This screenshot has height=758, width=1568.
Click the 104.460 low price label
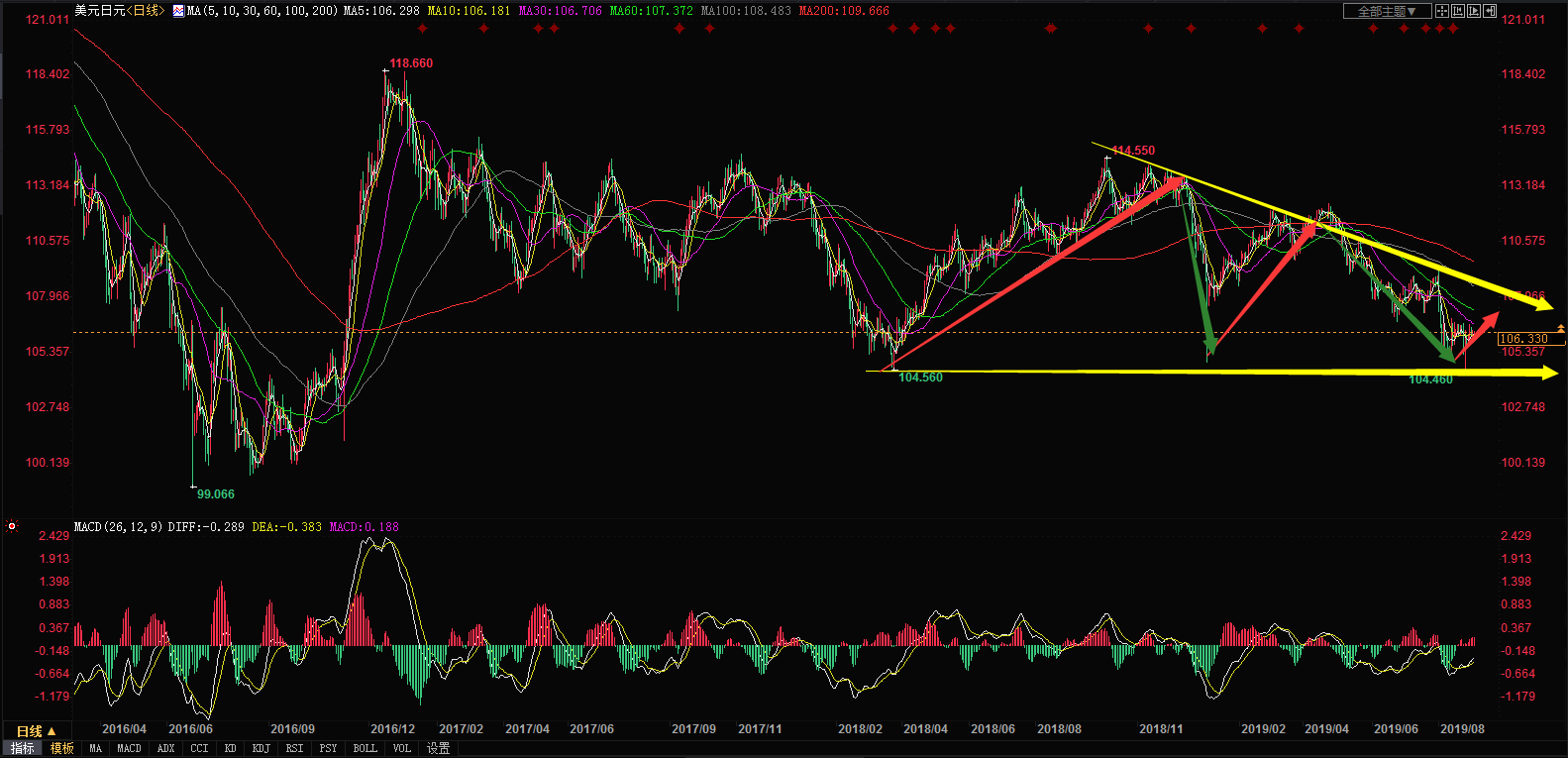point(1430,379)
